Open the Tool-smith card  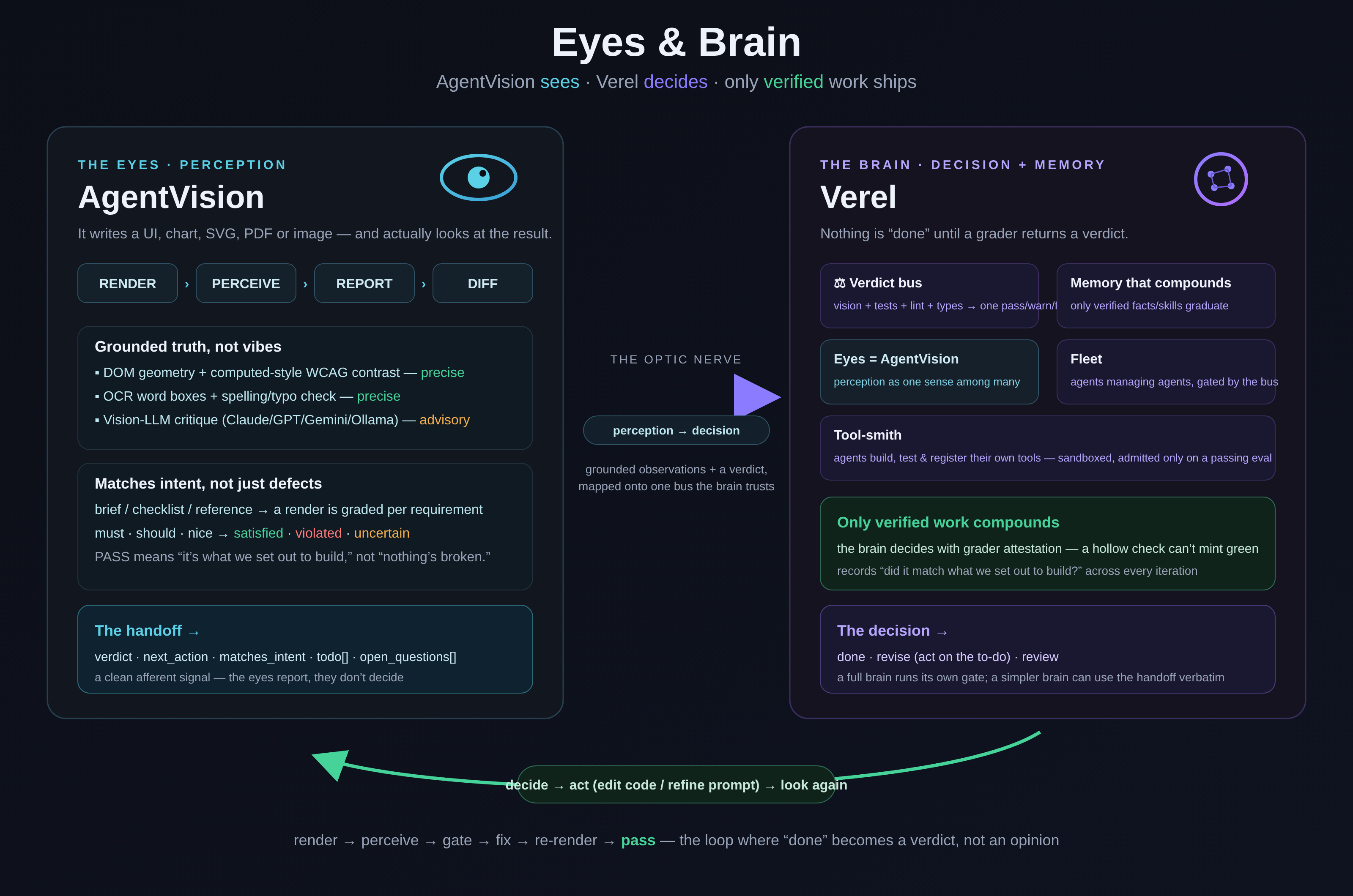coord(1047,448)
